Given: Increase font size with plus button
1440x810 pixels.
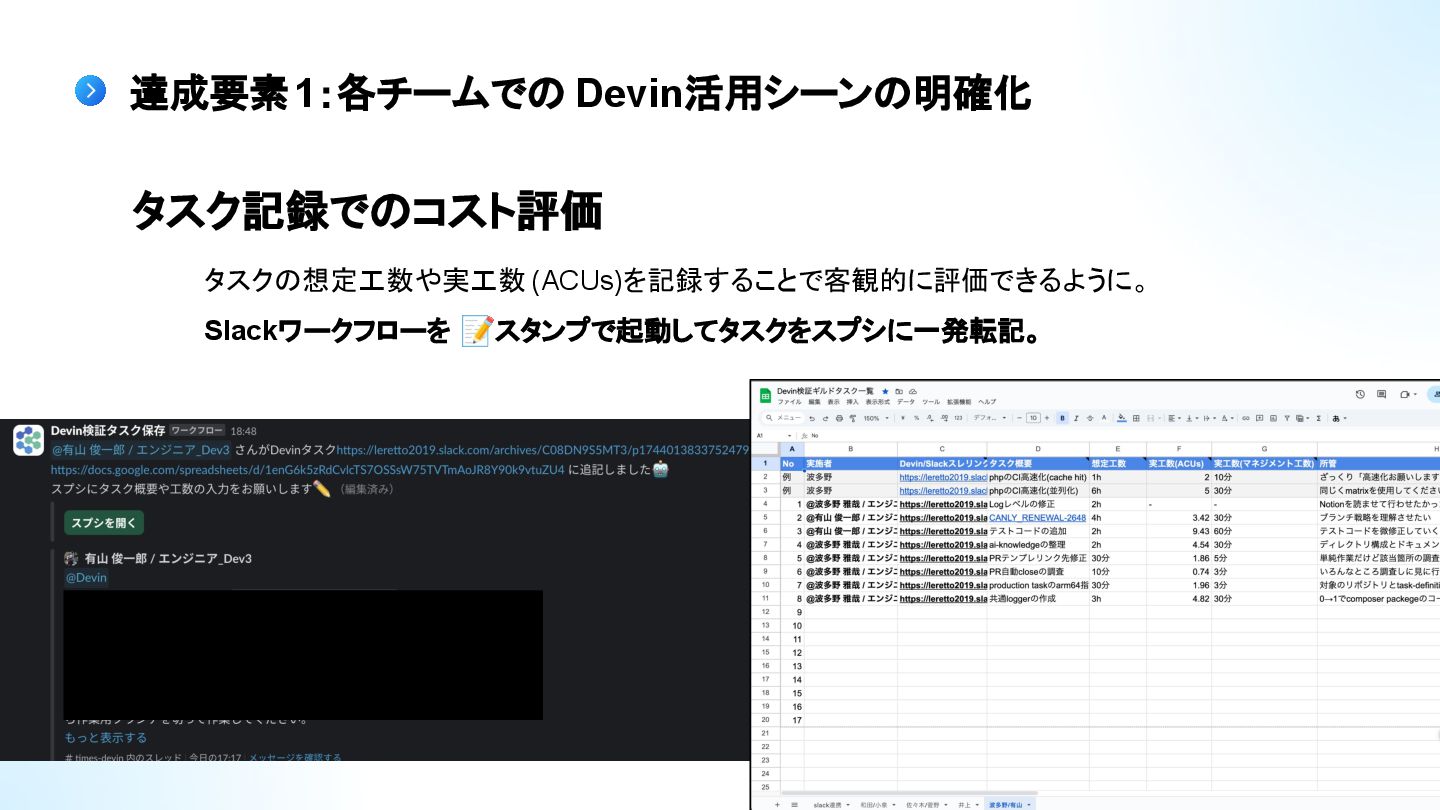Looking at the screenshot, I should [1047, 418].
